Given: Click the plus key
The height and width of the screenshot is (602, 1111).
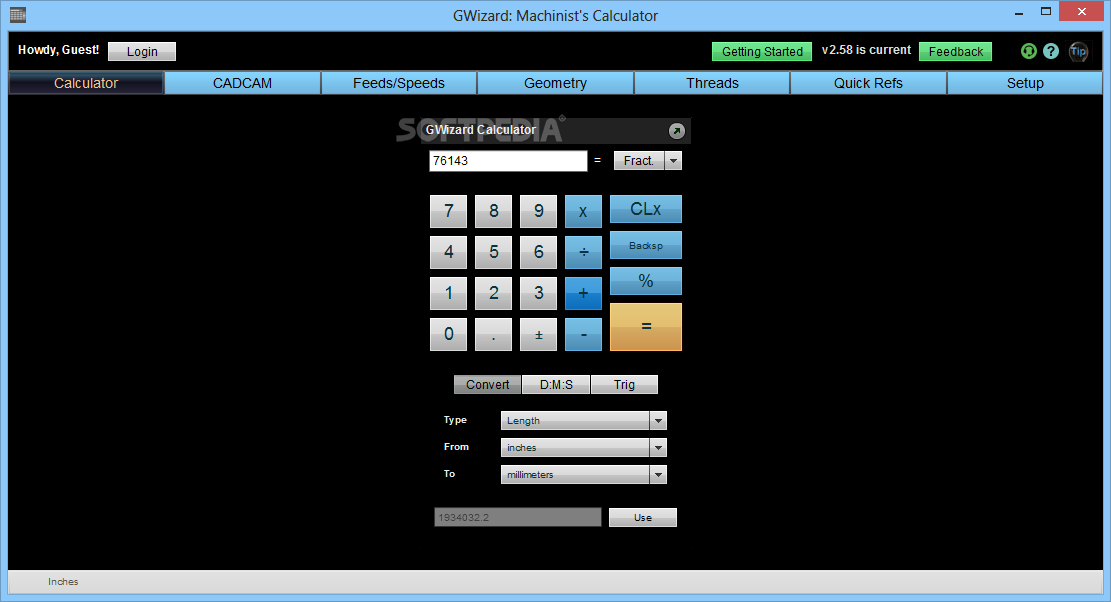Looking at the screenshot, I should click(x=583, y=293).
